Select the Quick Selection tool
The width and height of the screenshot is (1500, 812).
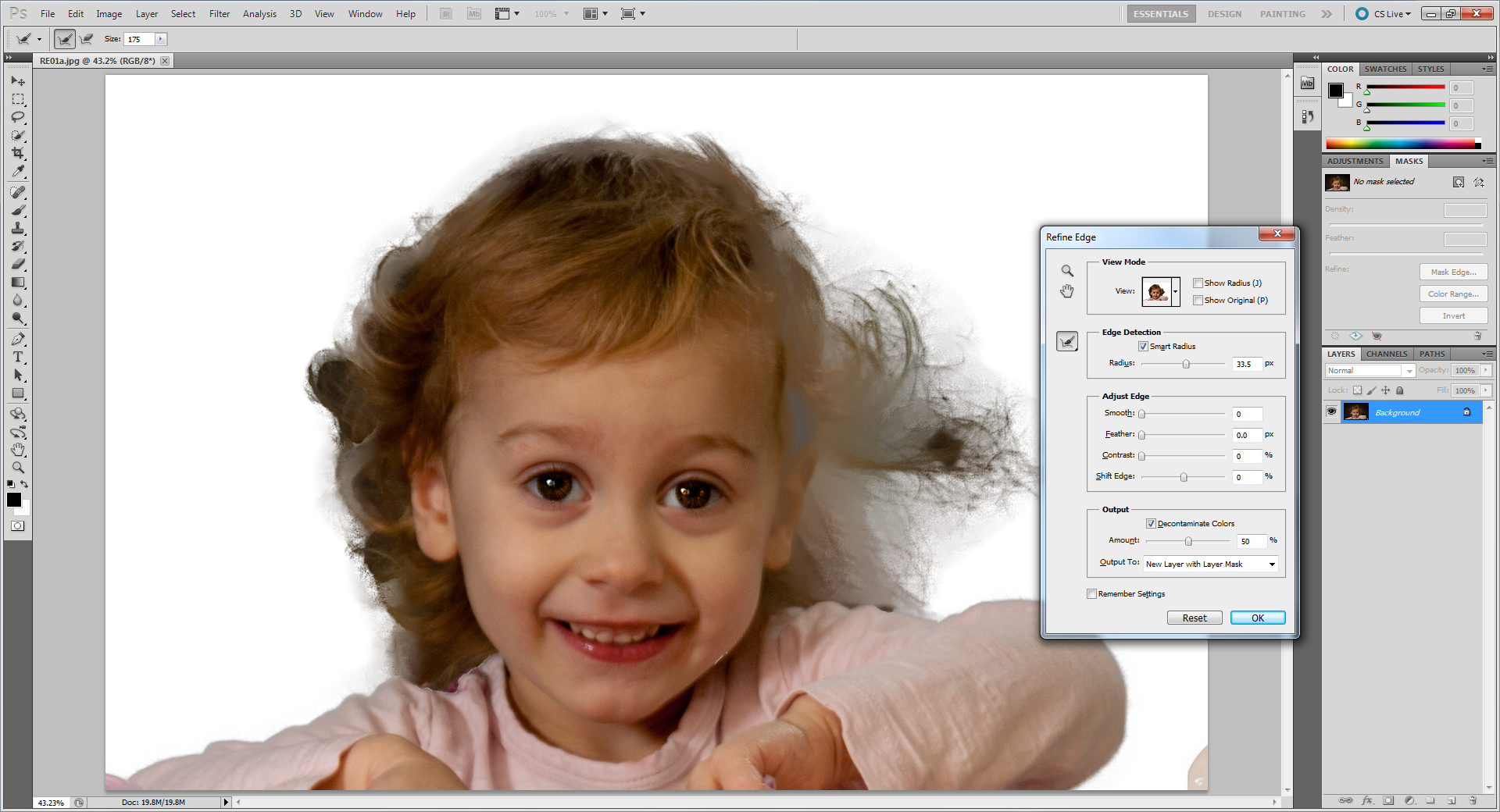coord(18,135)
